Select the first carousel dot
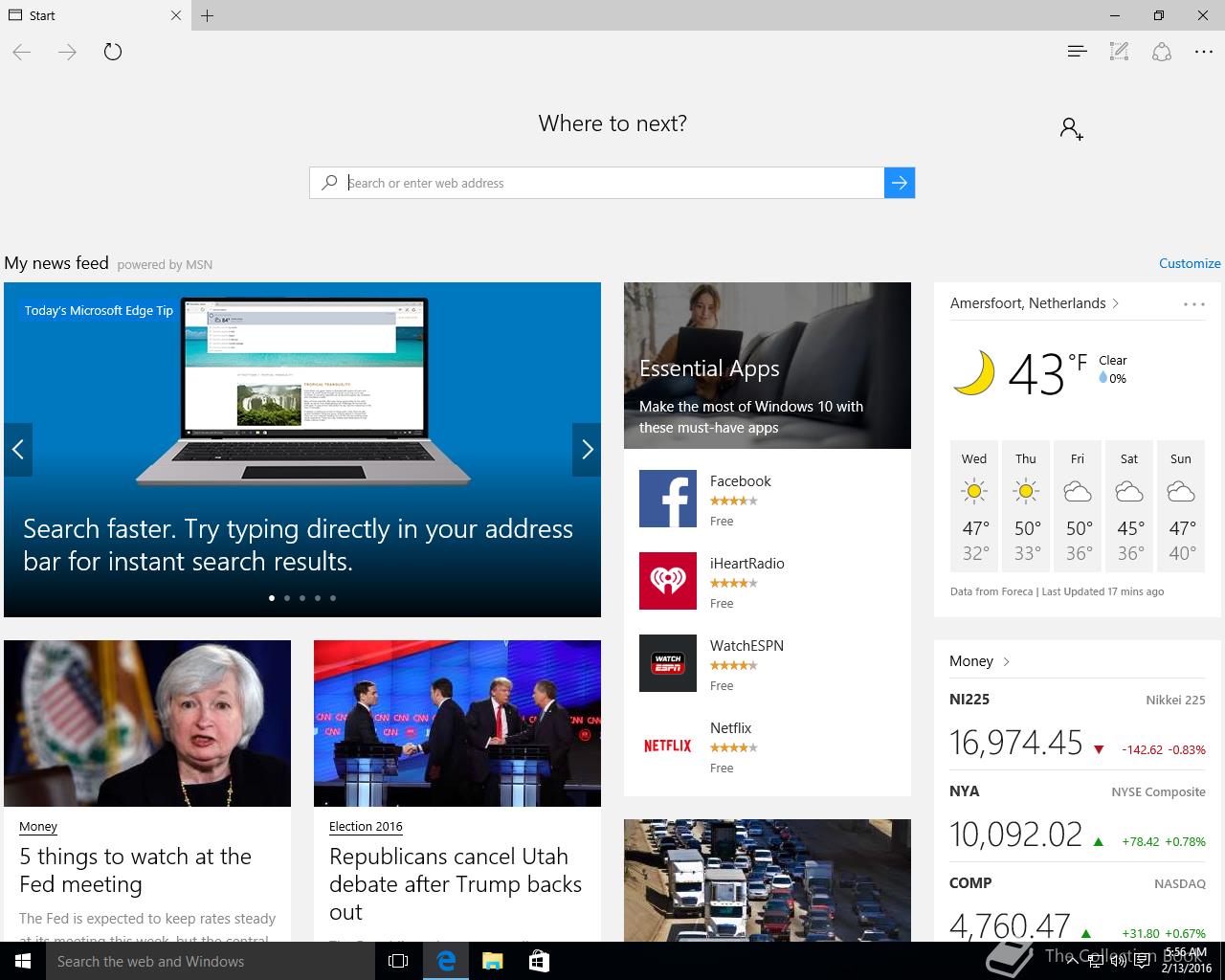1225x980 pixels. (x=272, y=598)
